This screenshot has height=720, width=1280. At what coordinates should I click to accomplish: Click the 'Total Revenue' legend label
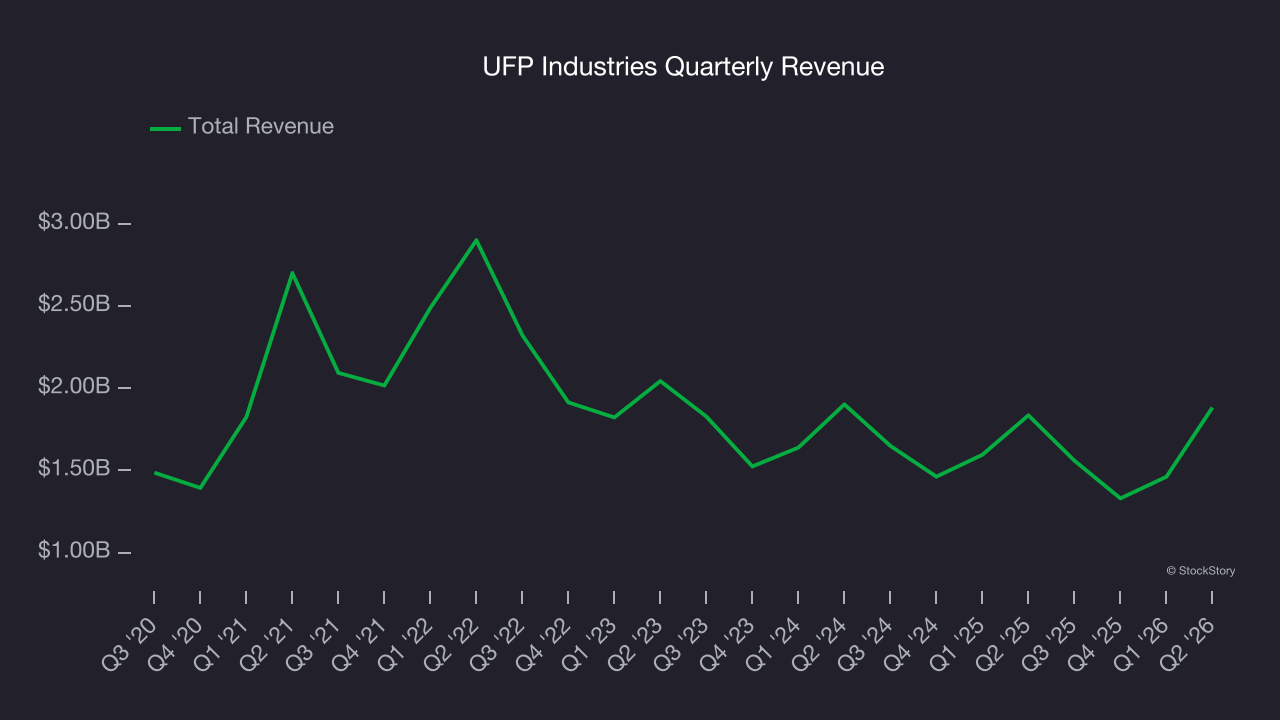(x=261, y=126)
